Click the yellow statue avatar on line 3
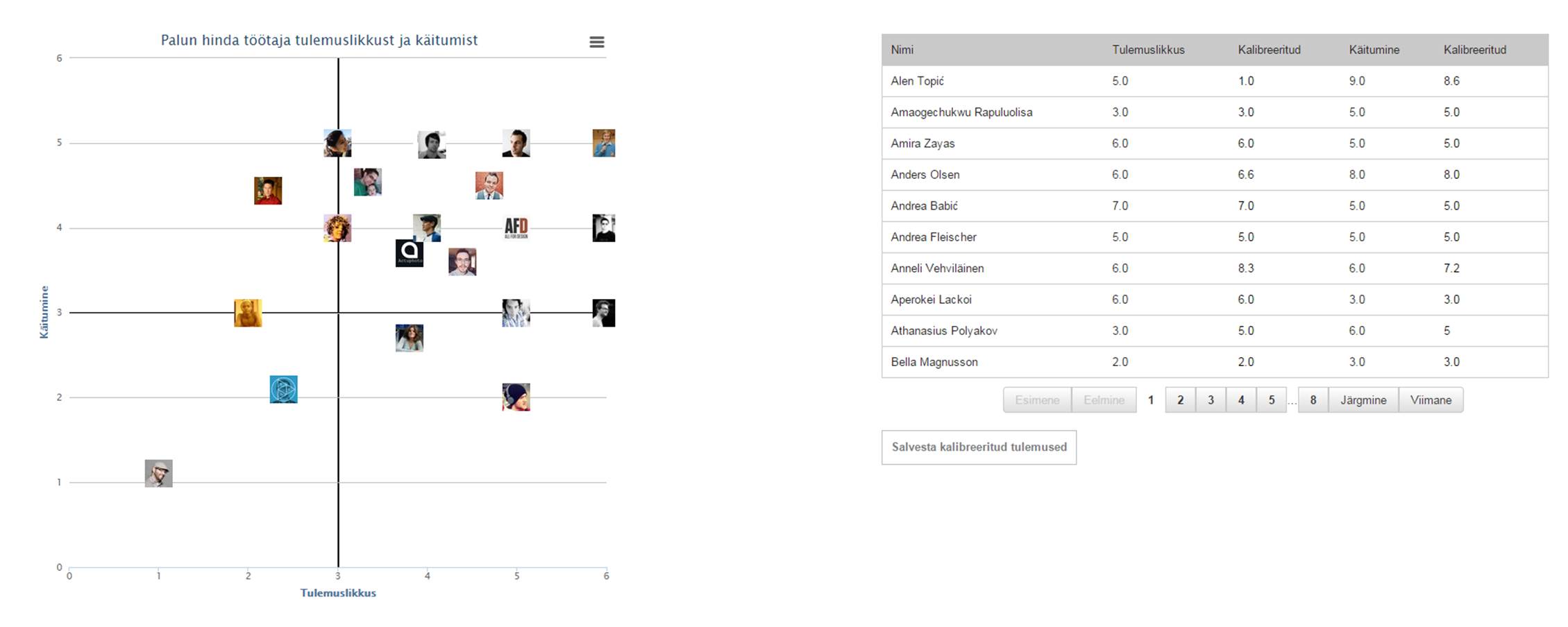1568x627 pixels. pyautogui.click(x=248, y=313)
